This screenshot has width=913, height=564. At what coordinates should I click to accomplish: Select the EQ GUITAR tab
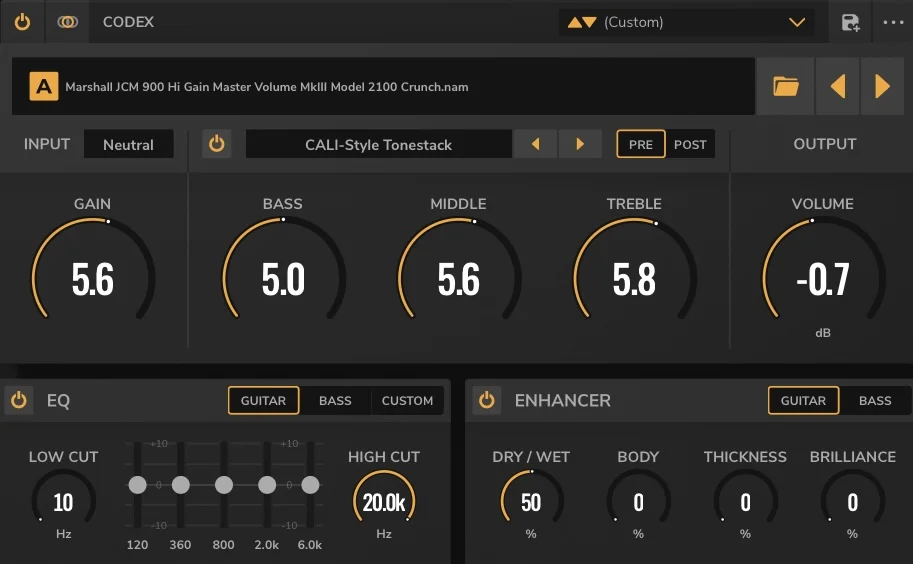263,400
